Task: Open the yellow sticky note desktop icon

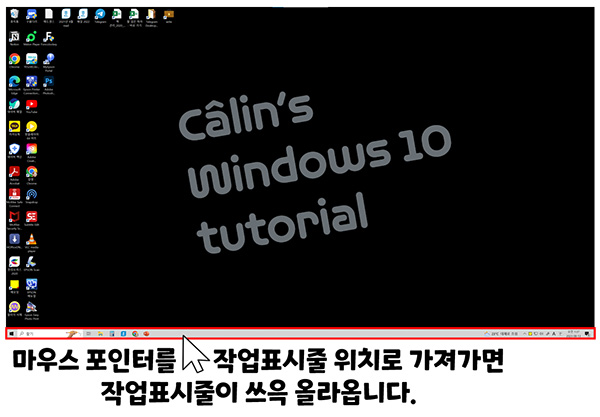Action: pos(14,287)
